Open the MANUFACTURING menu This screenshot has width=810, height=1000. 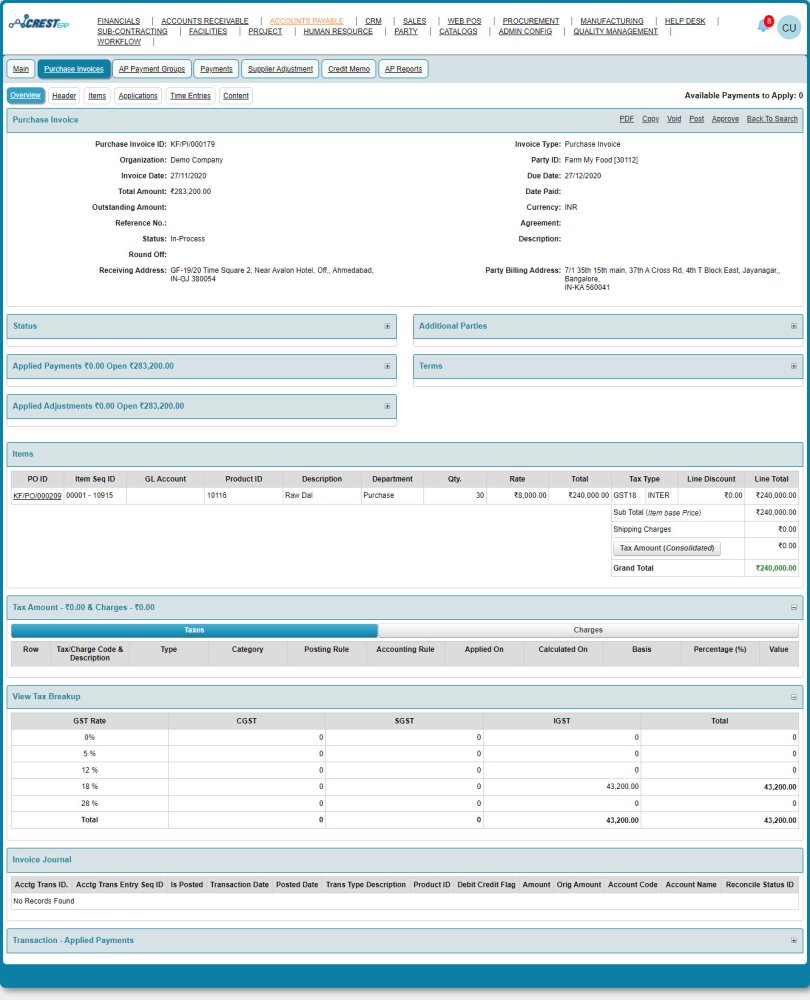611,20
